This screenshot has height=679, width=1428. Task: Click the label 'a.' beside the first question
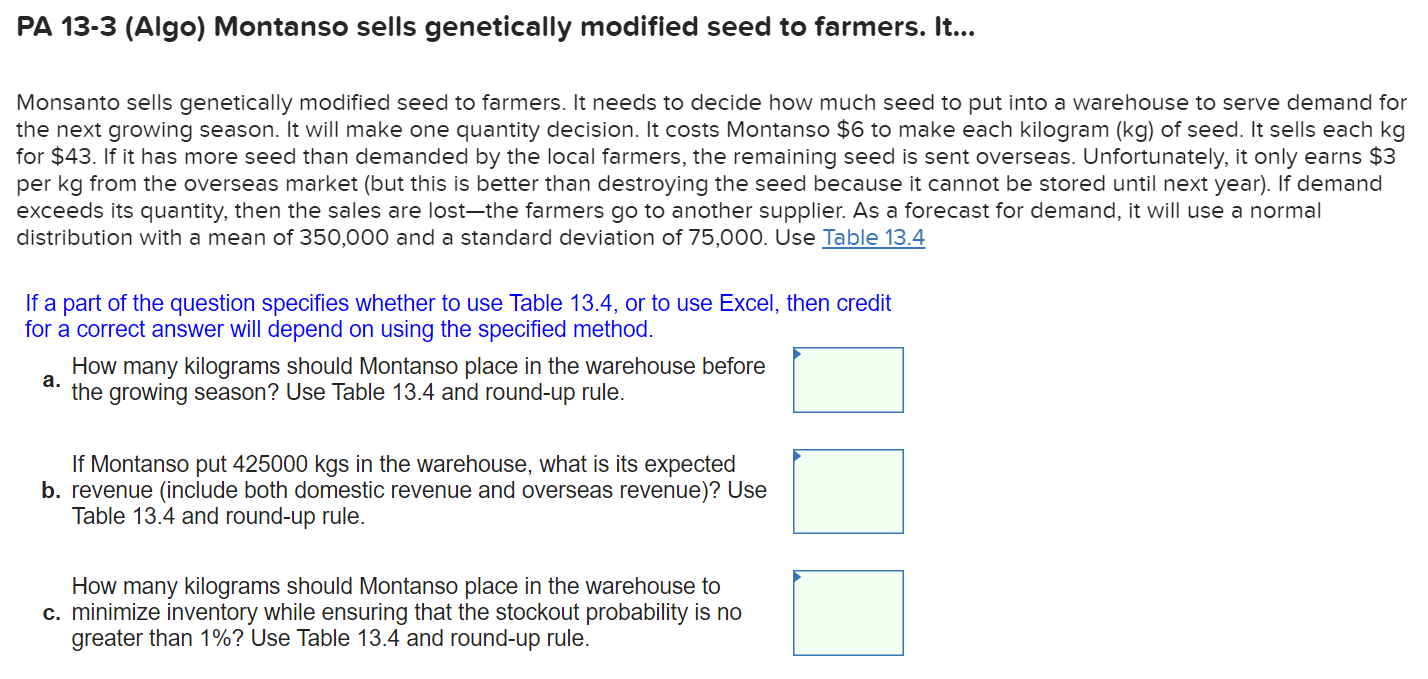coord(50,379)
